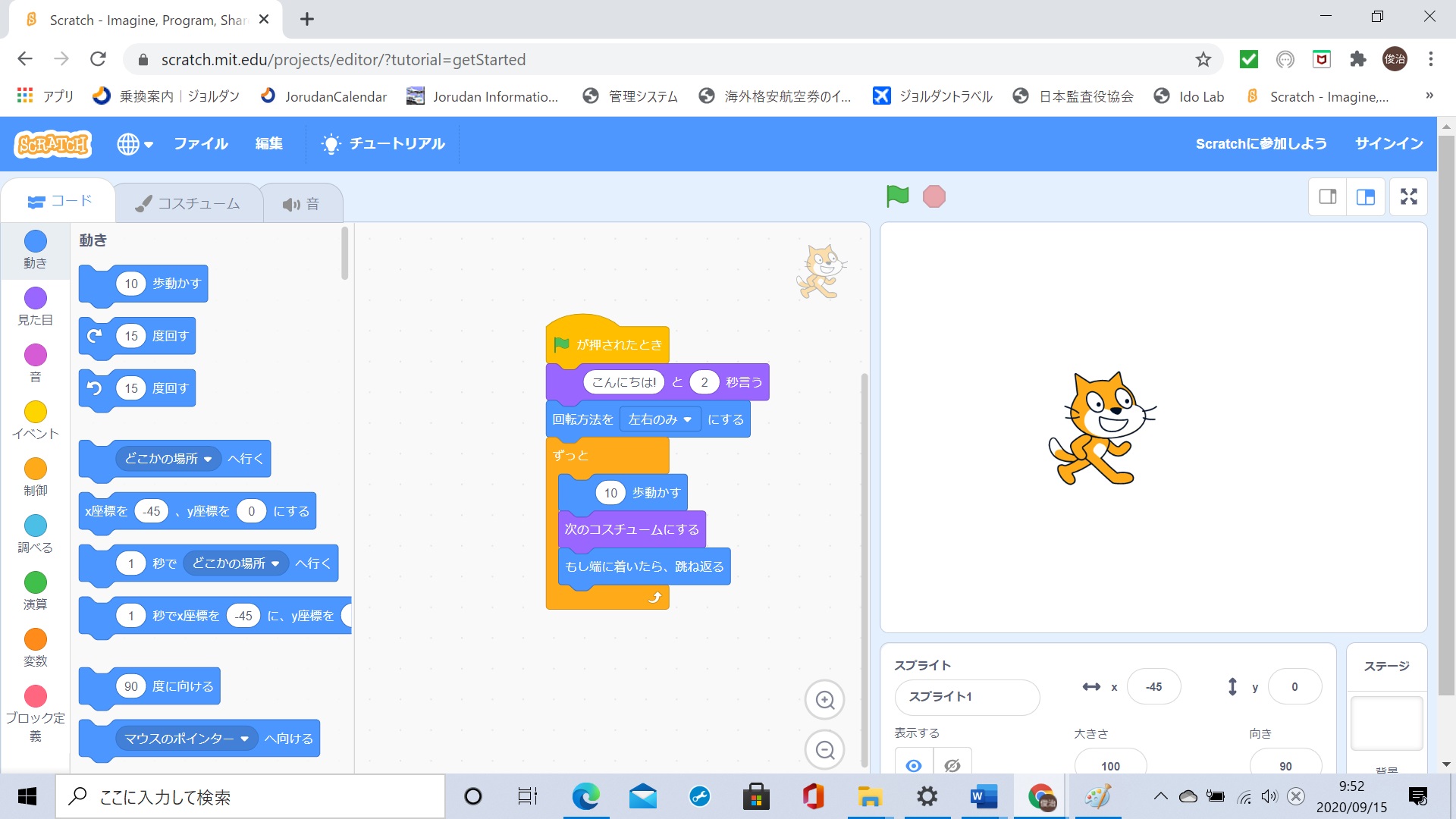Open the ファイル menu
1456x819 pixels.
[x=200, y=143]
